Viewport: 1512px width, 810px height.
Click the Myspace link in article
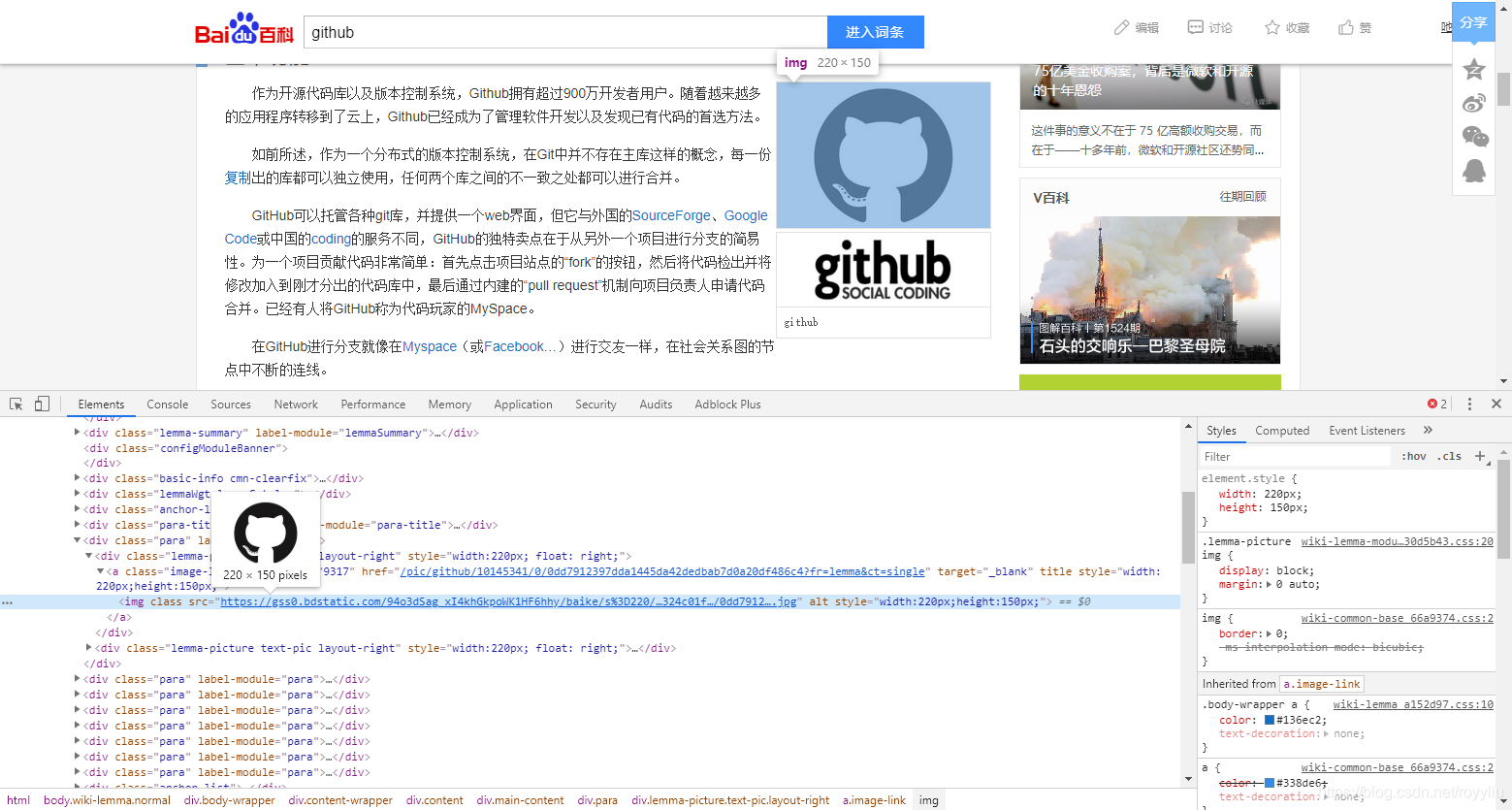pos(430,346)
